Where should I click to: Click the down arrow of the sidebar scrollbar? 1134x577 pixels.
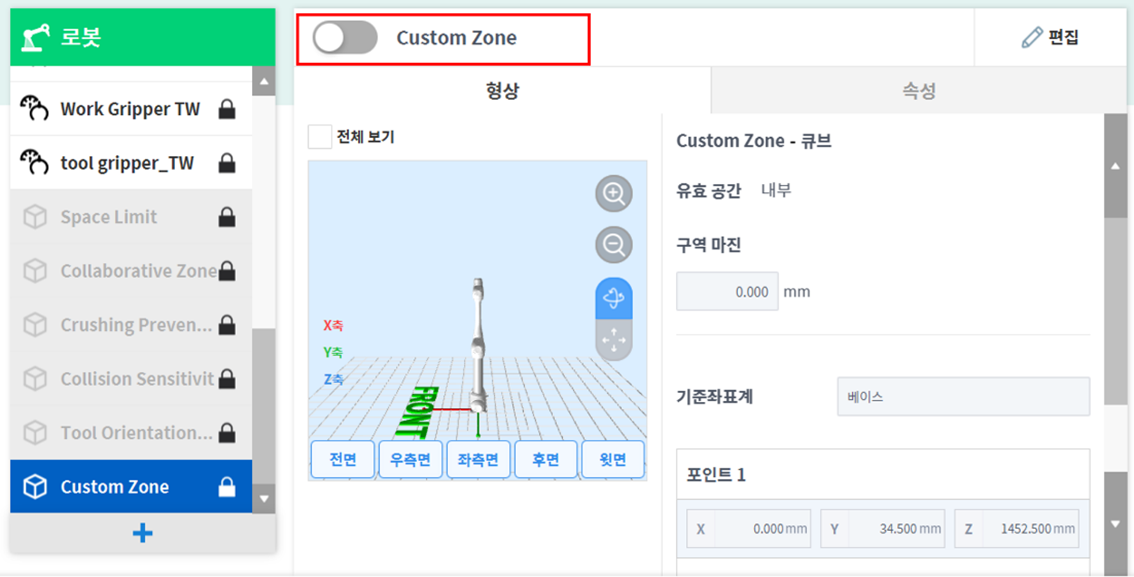coord(263,499)
